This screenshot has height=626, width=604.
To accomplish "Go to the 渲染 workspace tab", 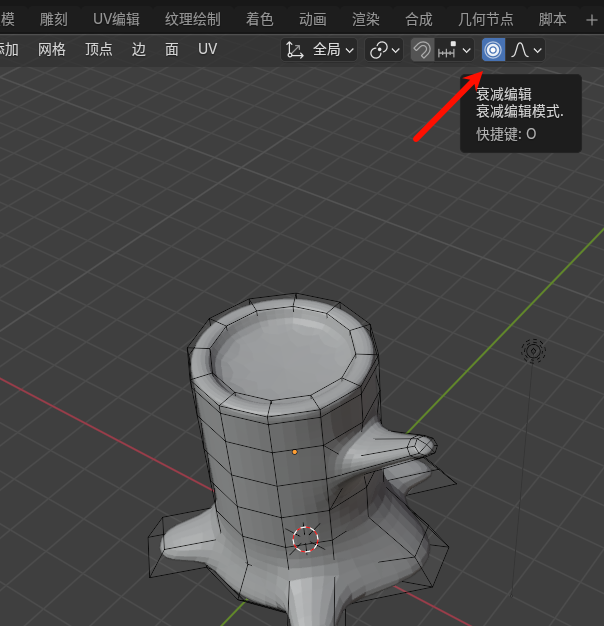I will (x=365, y=19).
